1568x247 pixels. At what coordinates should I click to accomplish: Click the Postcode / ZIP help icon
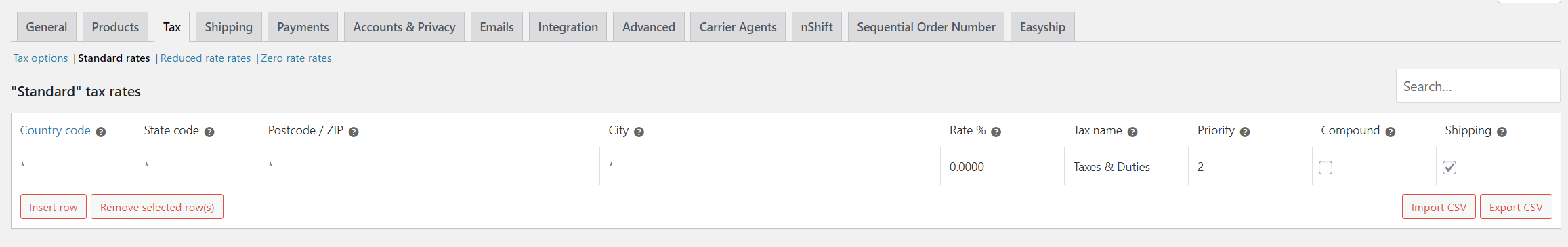354,132
